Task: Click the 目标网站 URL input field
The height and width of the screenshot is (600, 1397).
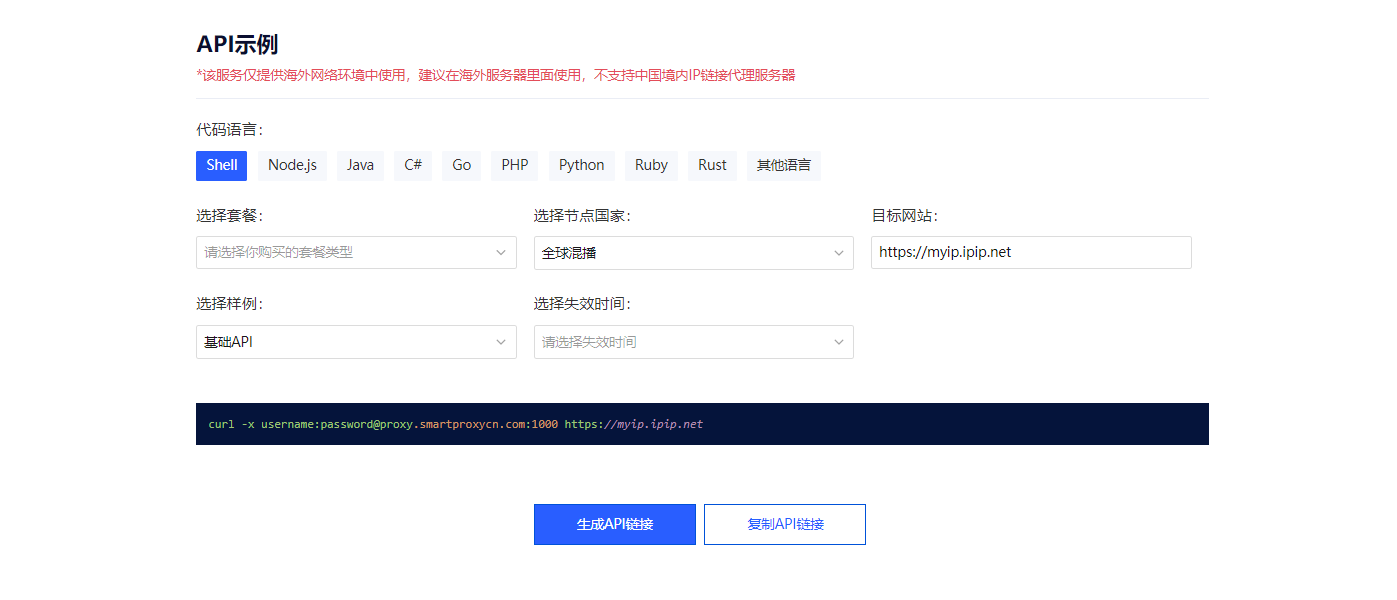Action: click(x=1030, y=253)
